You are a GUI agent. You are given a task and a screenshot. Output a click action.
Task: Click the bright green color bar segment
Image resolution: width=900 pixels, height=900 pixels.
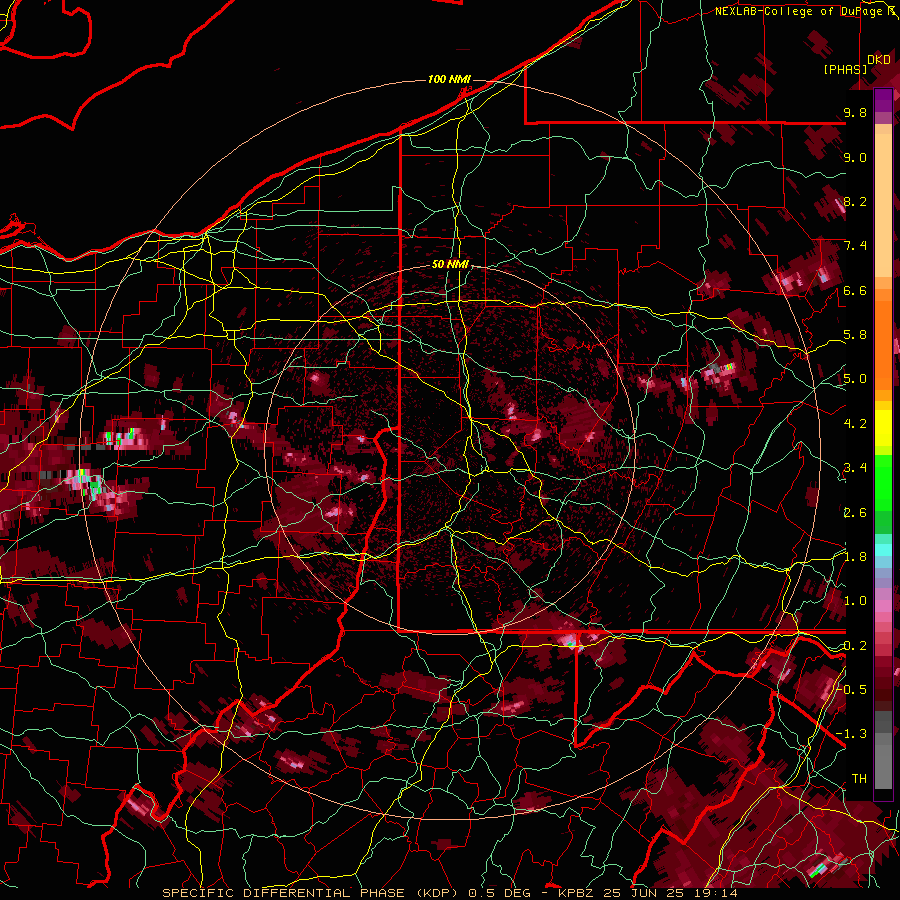(883, 483)
